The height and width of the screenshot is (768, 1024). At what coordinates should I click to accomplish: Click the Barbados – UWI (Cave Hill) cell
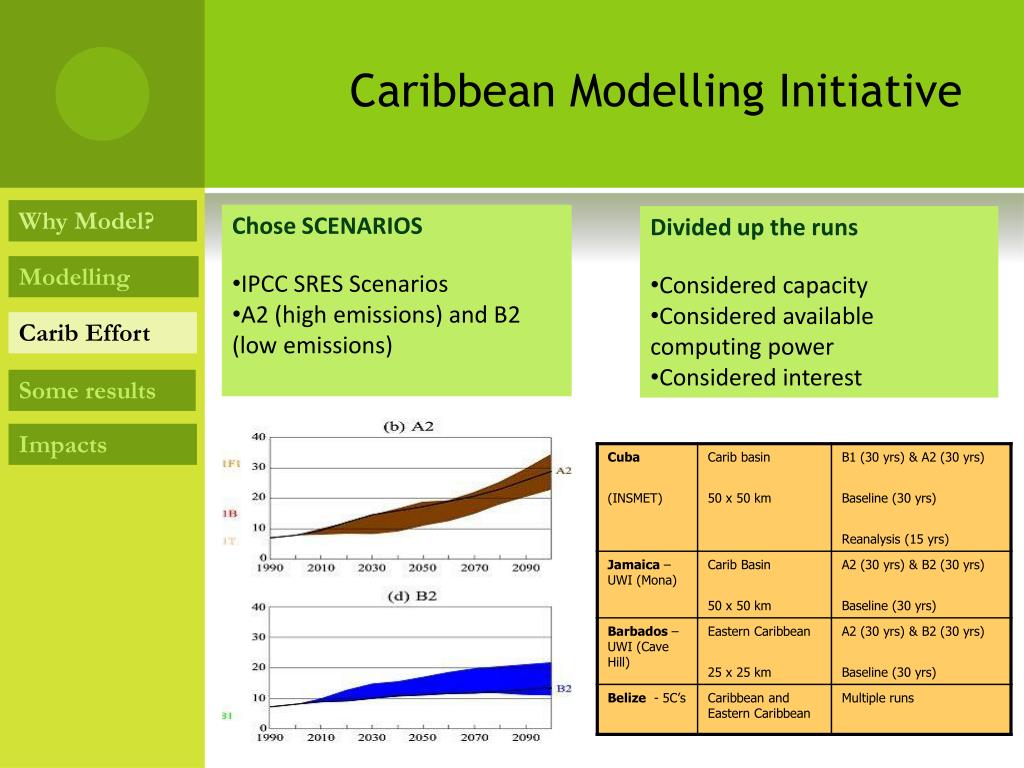648,652
